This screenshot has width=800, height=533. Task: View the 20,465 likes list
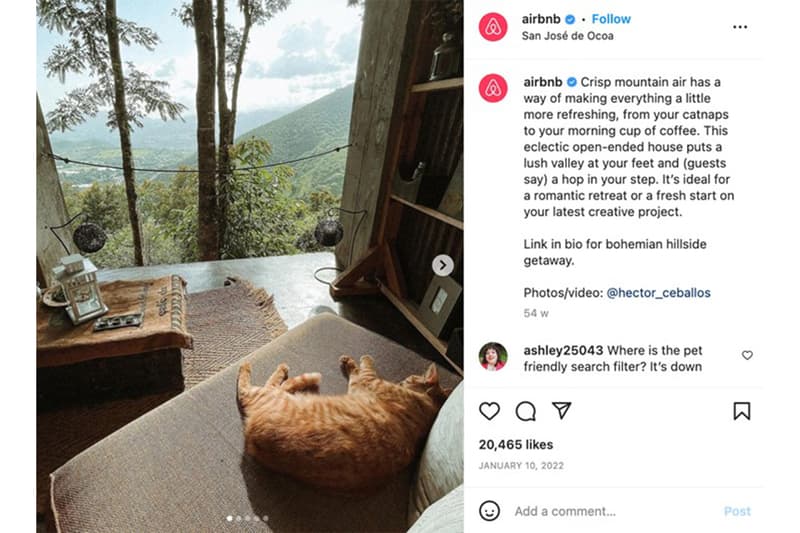(516, 444)
